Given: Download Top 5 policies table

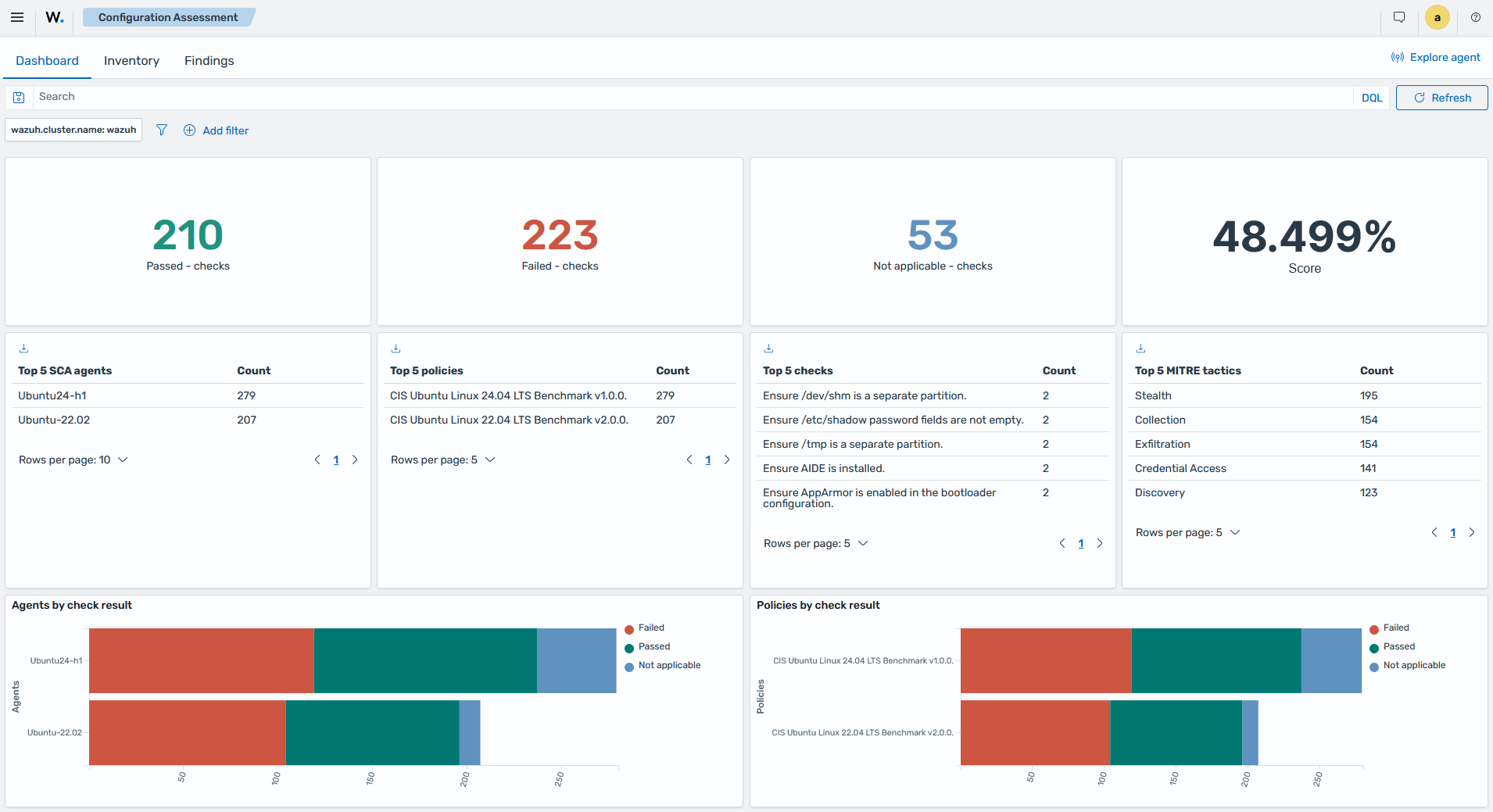Looking at the screenshot, I should tap(396, 349).
